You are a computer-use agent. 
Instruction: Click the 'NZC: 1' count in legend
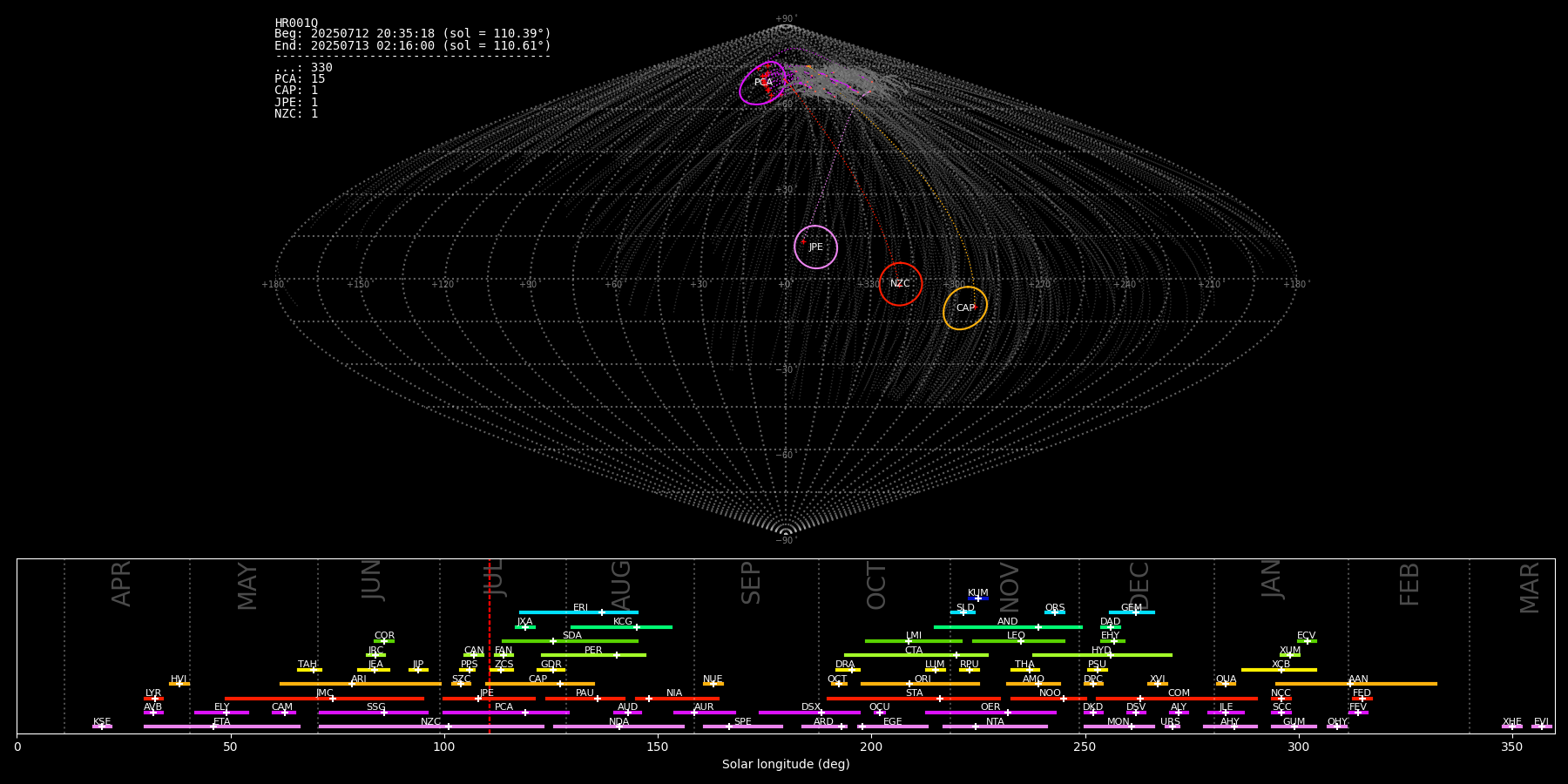296,114
